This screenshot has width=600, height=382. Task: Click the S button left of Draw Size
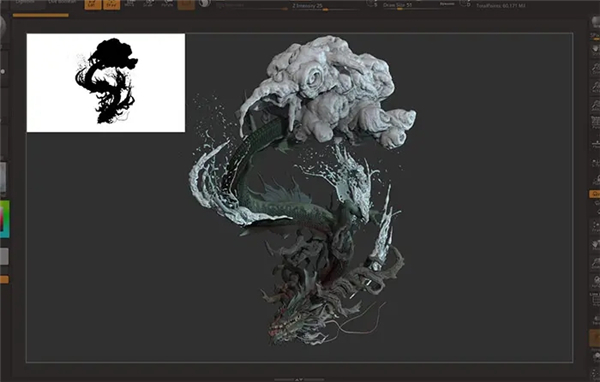pos(372,4)
